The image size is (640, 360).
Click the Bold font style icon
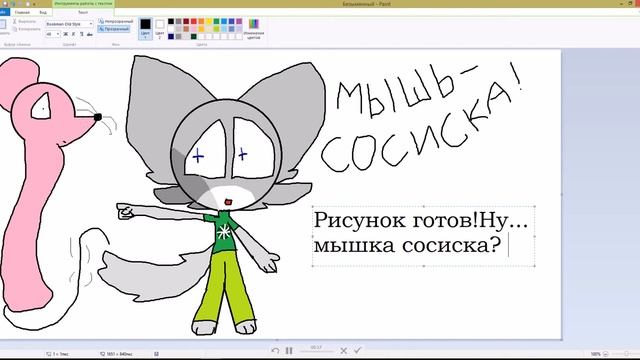pyautogui.click(x=65, y=34)
